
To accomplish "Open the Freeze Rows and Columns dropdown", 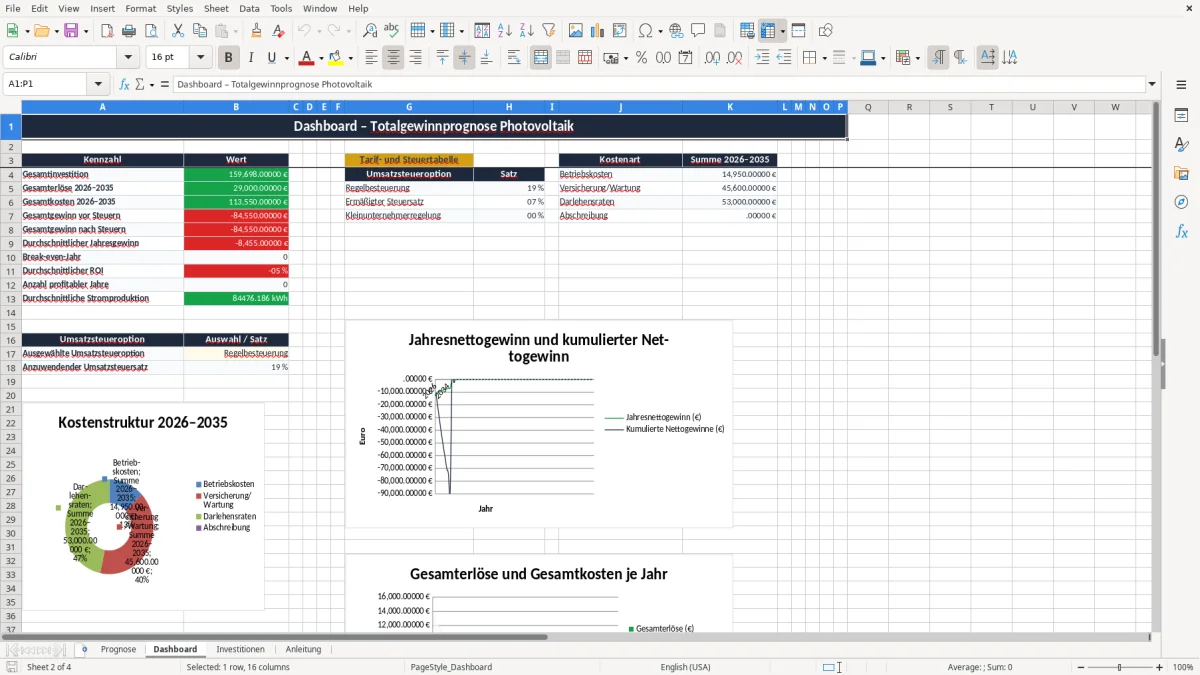I will [x=783, y=31].
